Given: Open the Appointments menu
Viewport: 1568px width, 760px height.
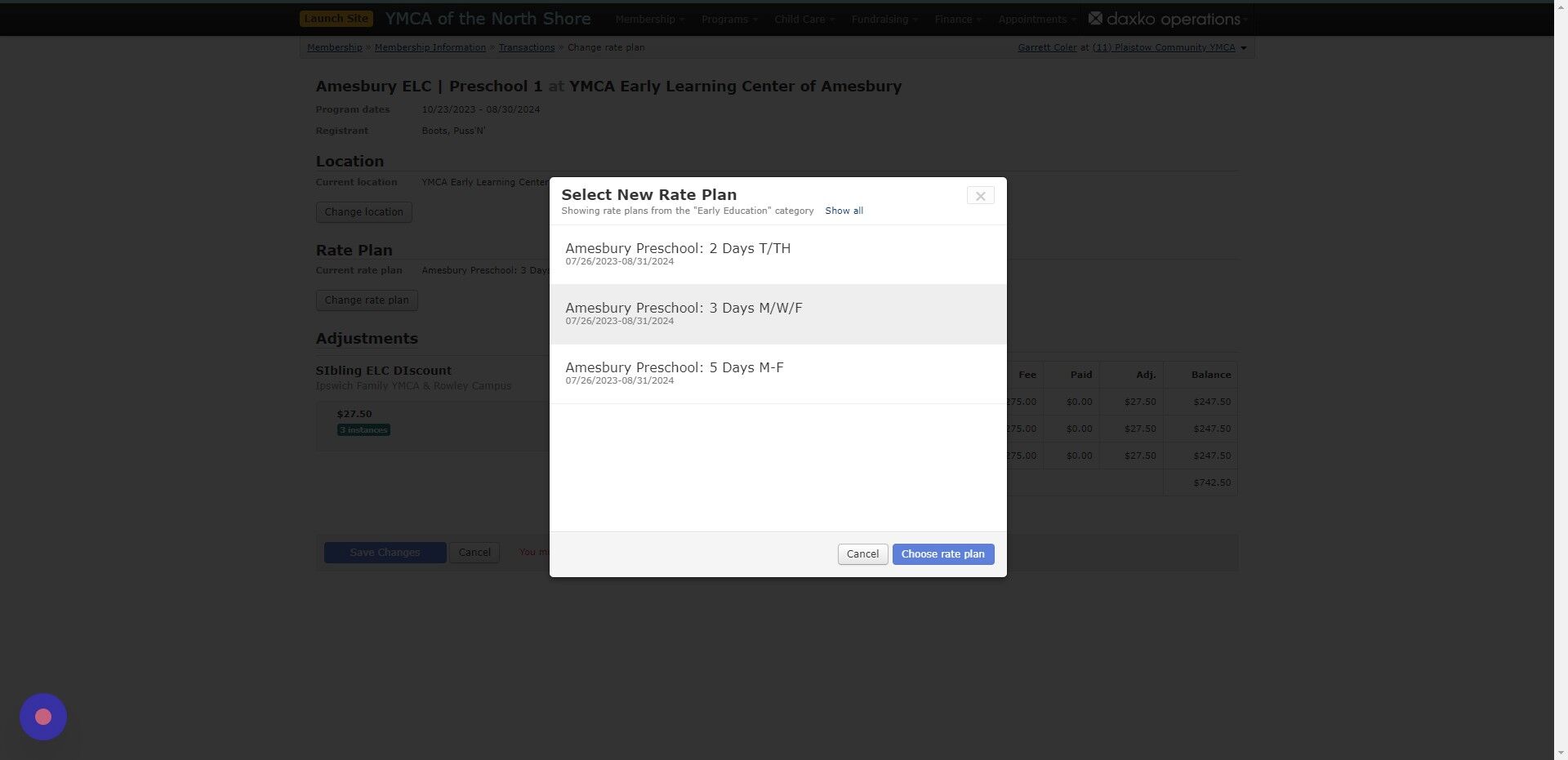Looking at the screenshot, I should tap(1035, 19).
